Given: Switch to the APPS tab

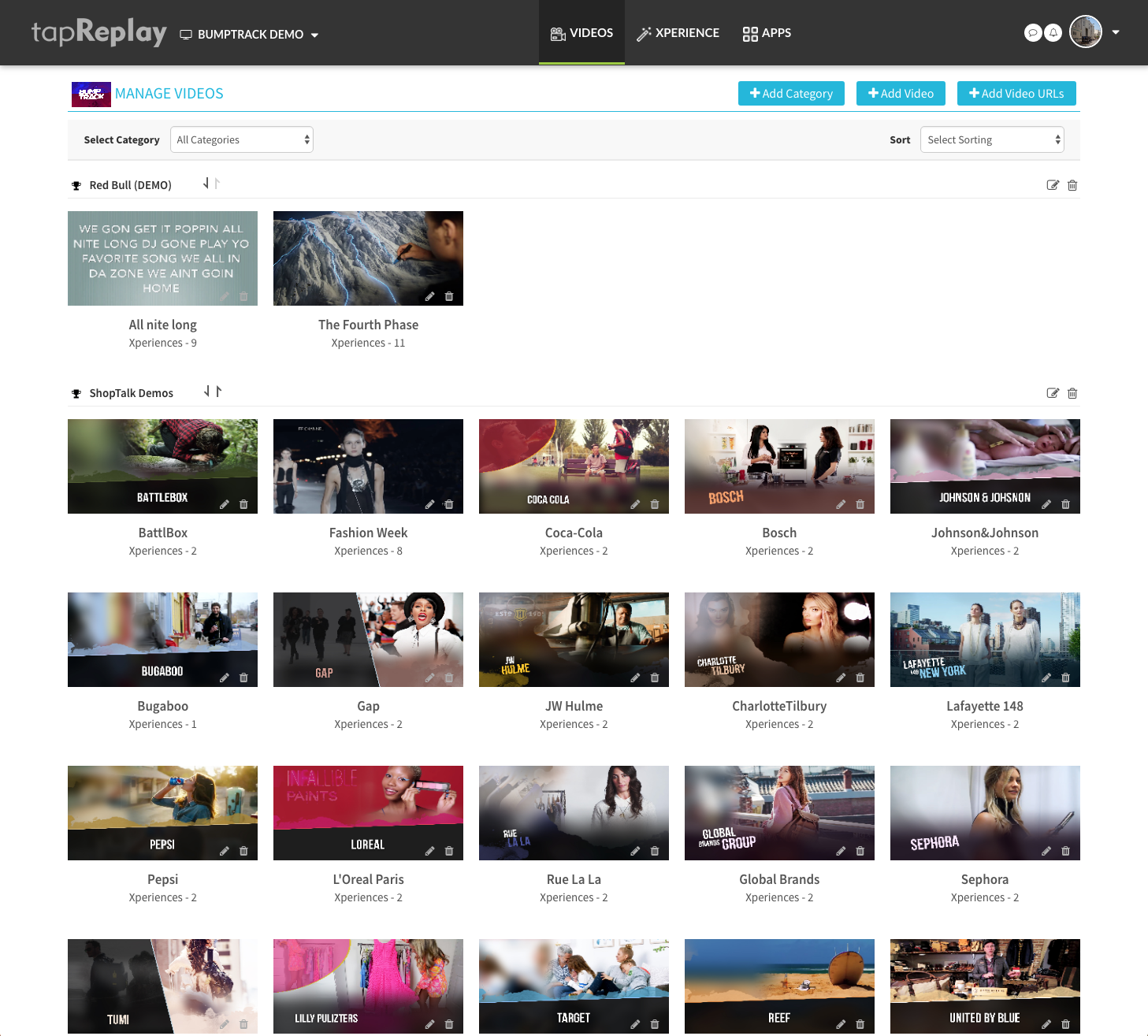Looking at the screenshot, I should click(767, 33).
